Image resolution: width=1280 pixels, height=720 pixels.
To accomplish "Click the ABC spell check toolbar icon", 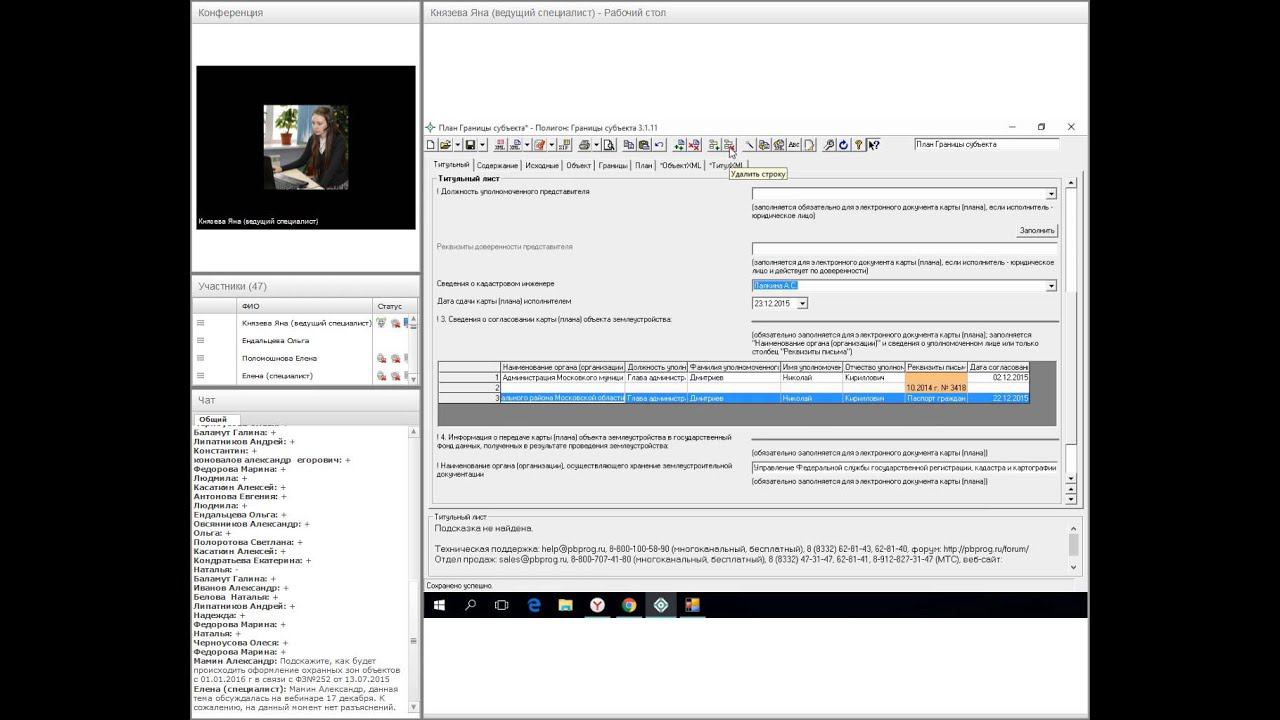I will pos(794,145).
